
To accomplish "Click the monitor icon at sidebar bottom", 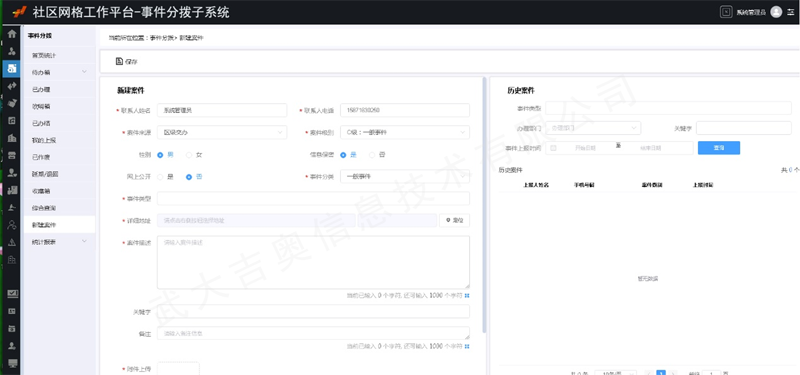I will (x=12, y=363).
